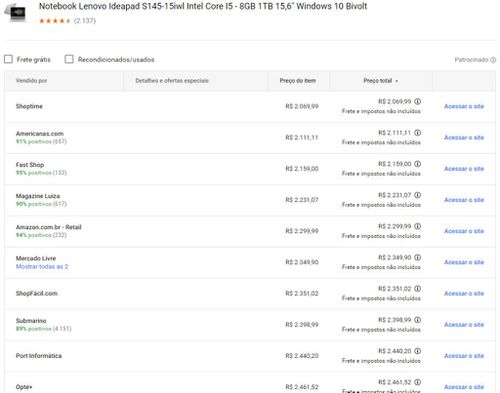Open Magazine Luiza 90% positivos rating
The width and height of the screenshot is (500, 393).
click(41, 204)
